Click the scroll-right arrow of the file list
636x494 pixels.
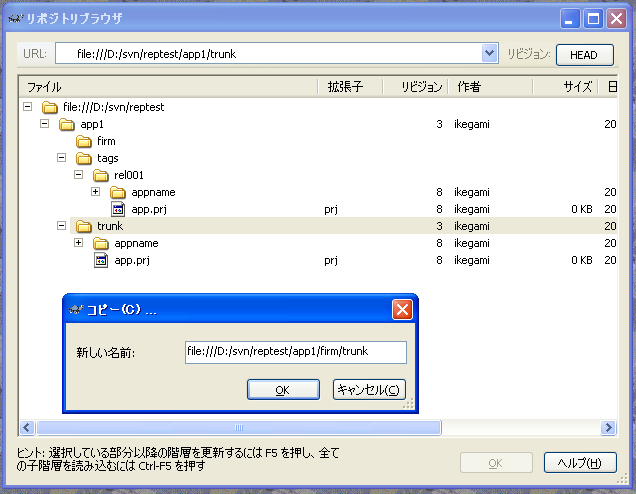click(608, 427)
